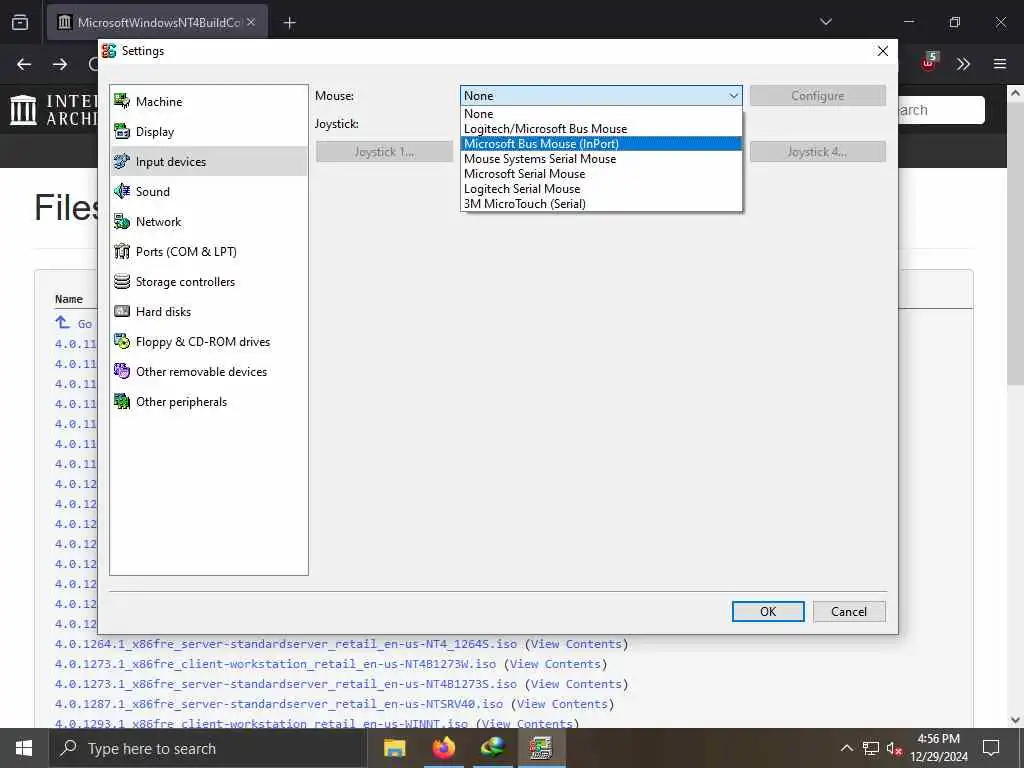Click the Name column header in the browser

click(69, 299)
